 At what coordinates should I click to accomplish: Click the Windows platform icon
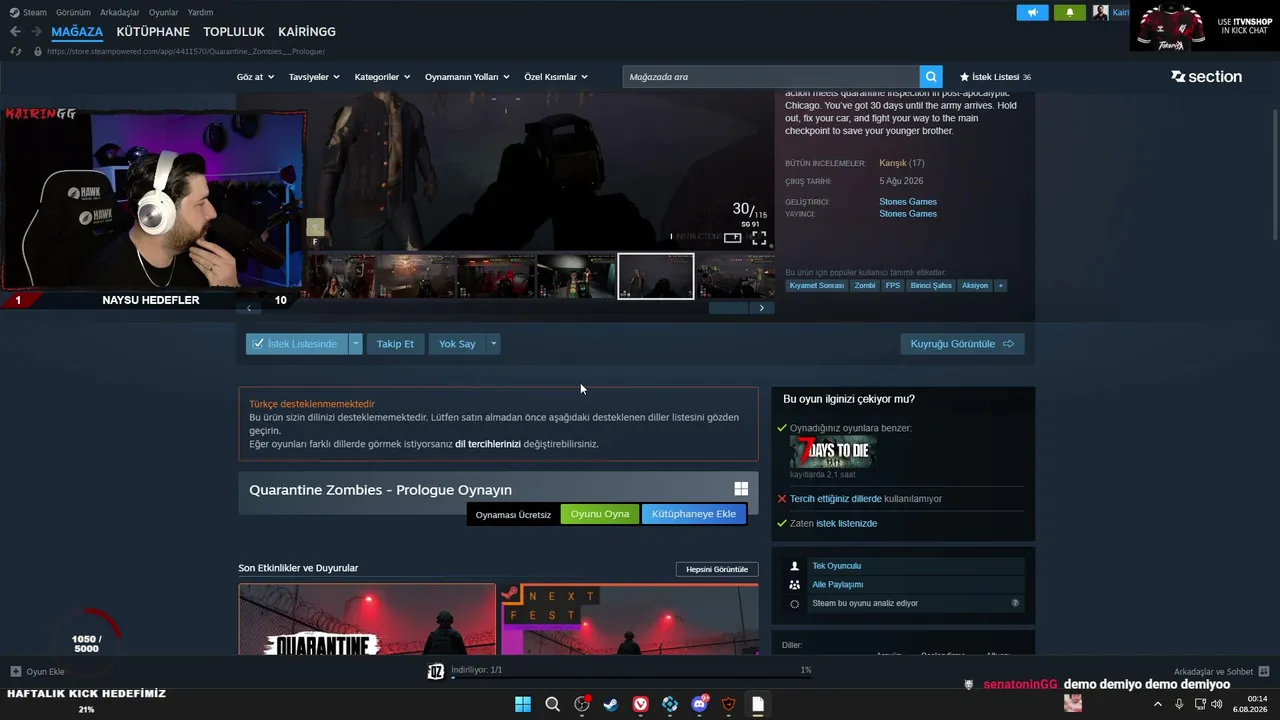click(741, 489)
